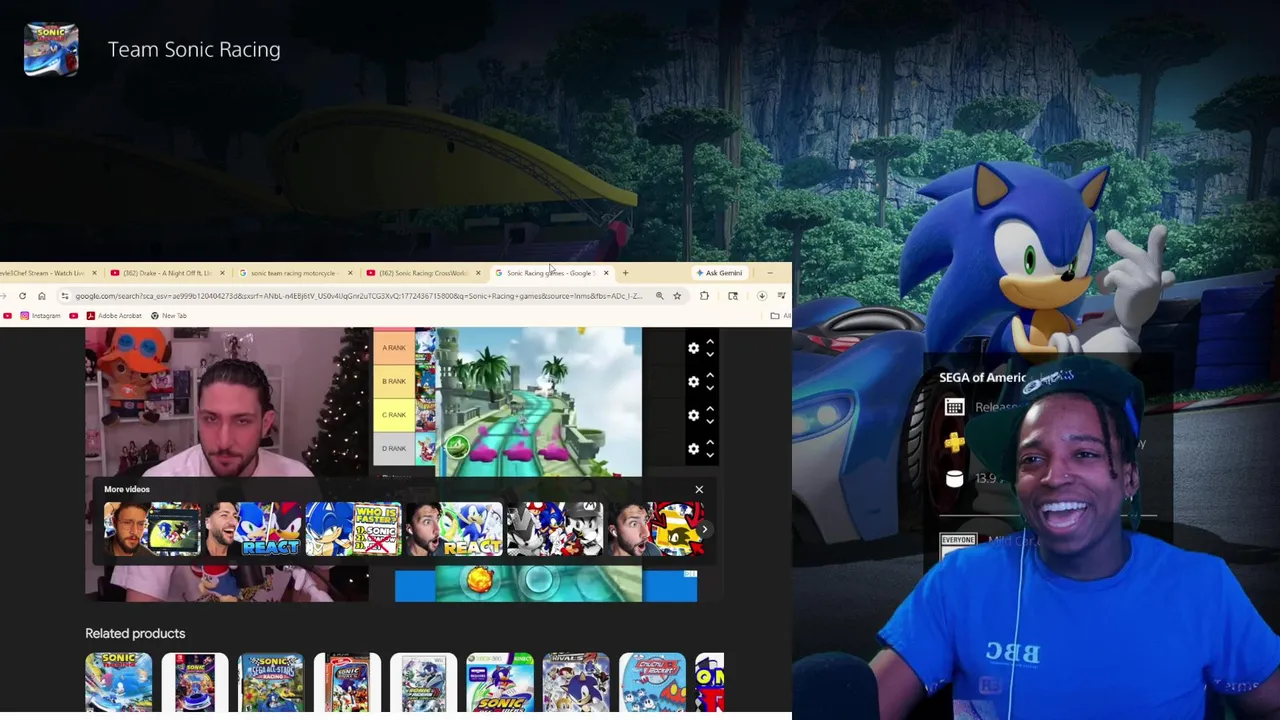Open the Adobe Acrobat bookmark
Screen dimensions: 1280x720
coord(114,316)
